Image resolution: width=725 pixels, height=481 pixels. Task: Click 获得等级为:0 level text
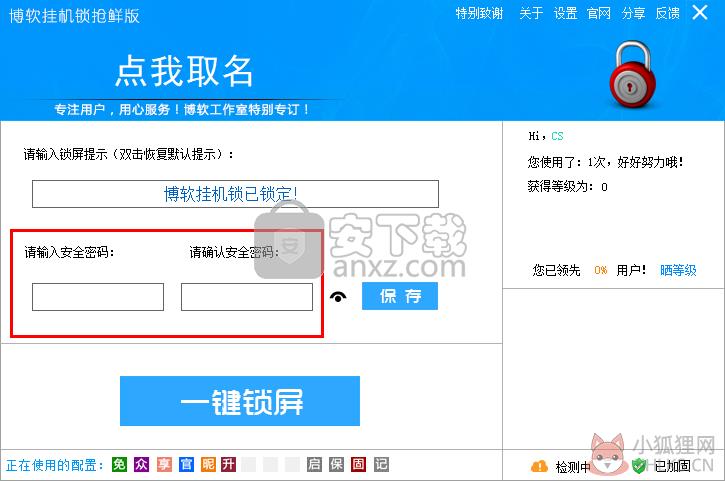pos(567,186)
